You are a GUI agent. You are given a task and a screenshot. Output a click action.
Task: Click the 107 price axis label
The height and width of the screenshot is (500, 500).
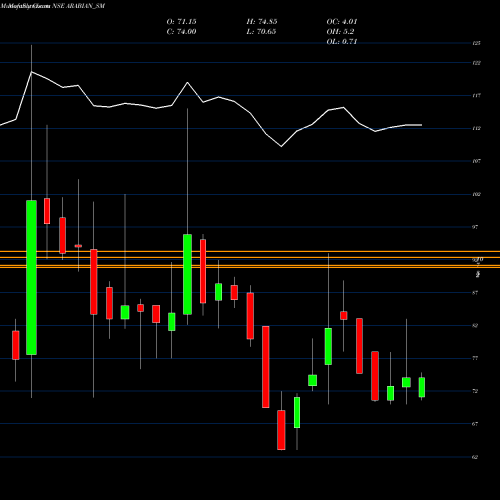pyautogui.click(x=476, y=161)
